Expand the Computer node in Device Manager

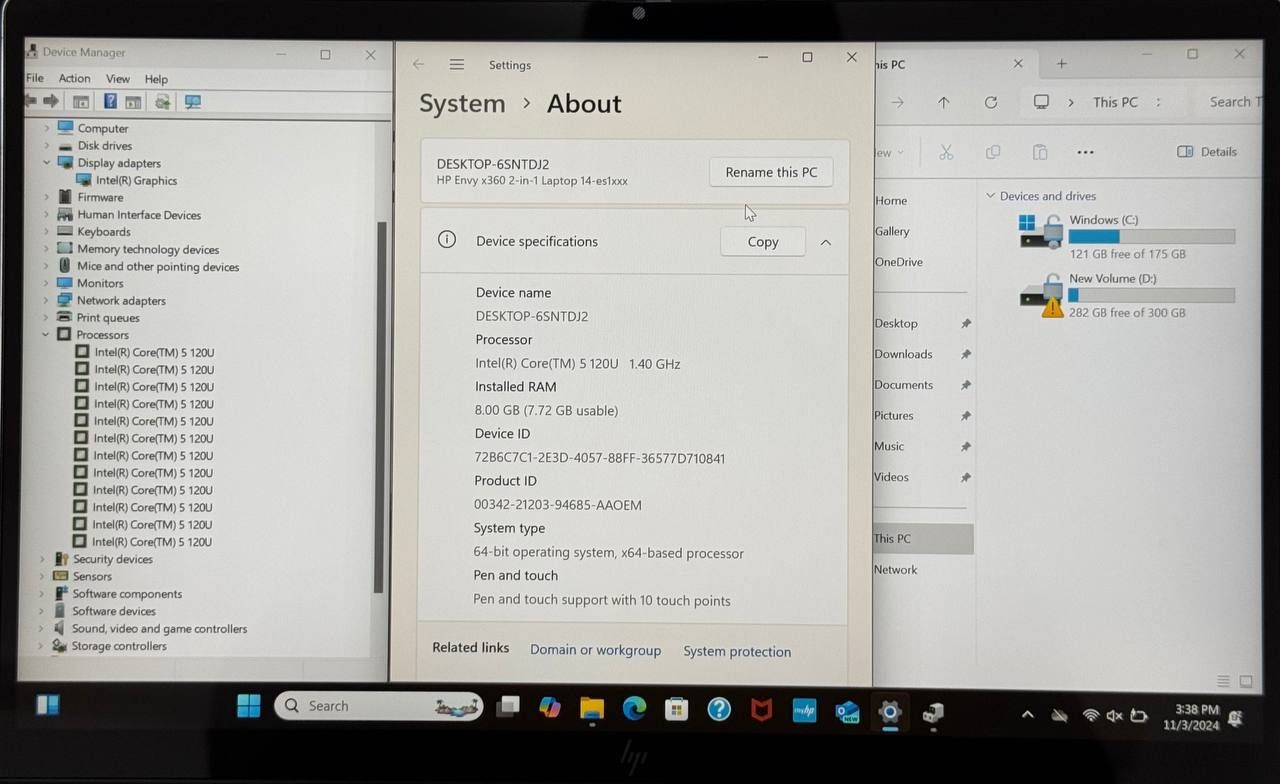[46, 128]
